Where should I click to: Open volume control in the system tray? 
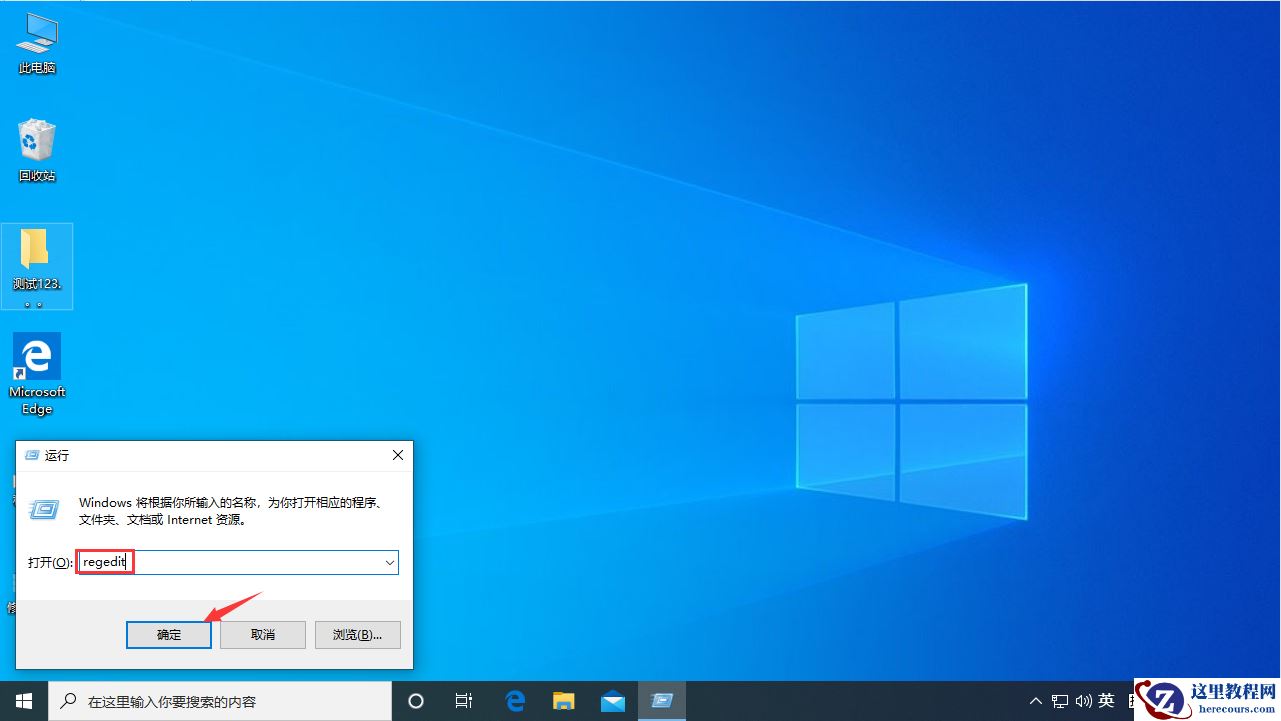pos(1084,700)
